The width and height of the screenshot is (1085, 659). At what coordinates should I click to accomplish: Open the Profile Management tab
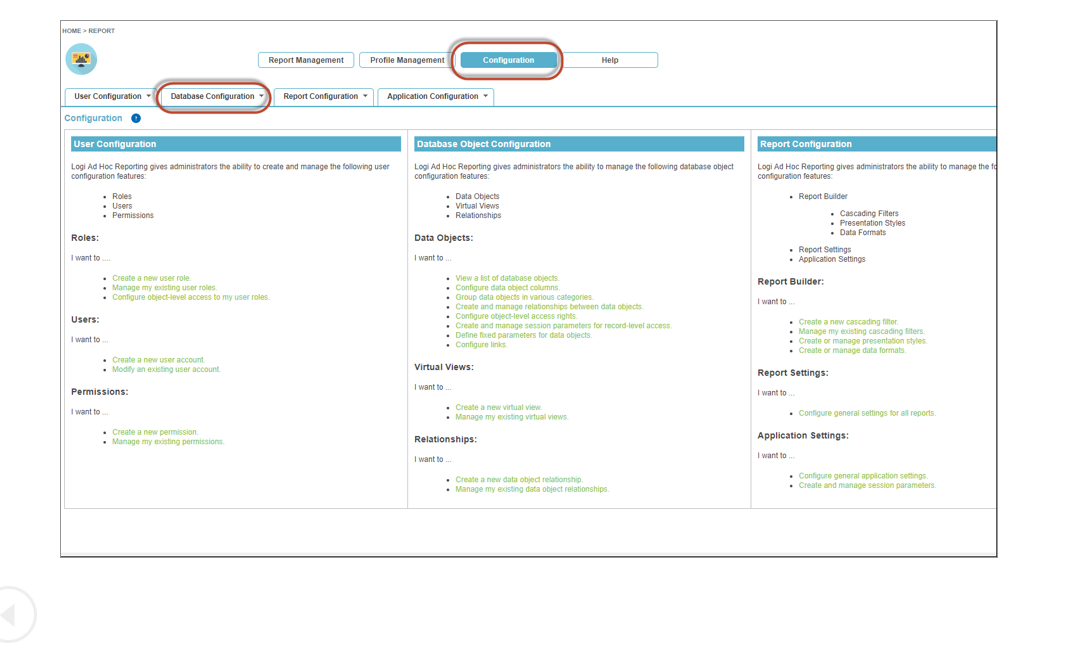(x=407, y=60)
